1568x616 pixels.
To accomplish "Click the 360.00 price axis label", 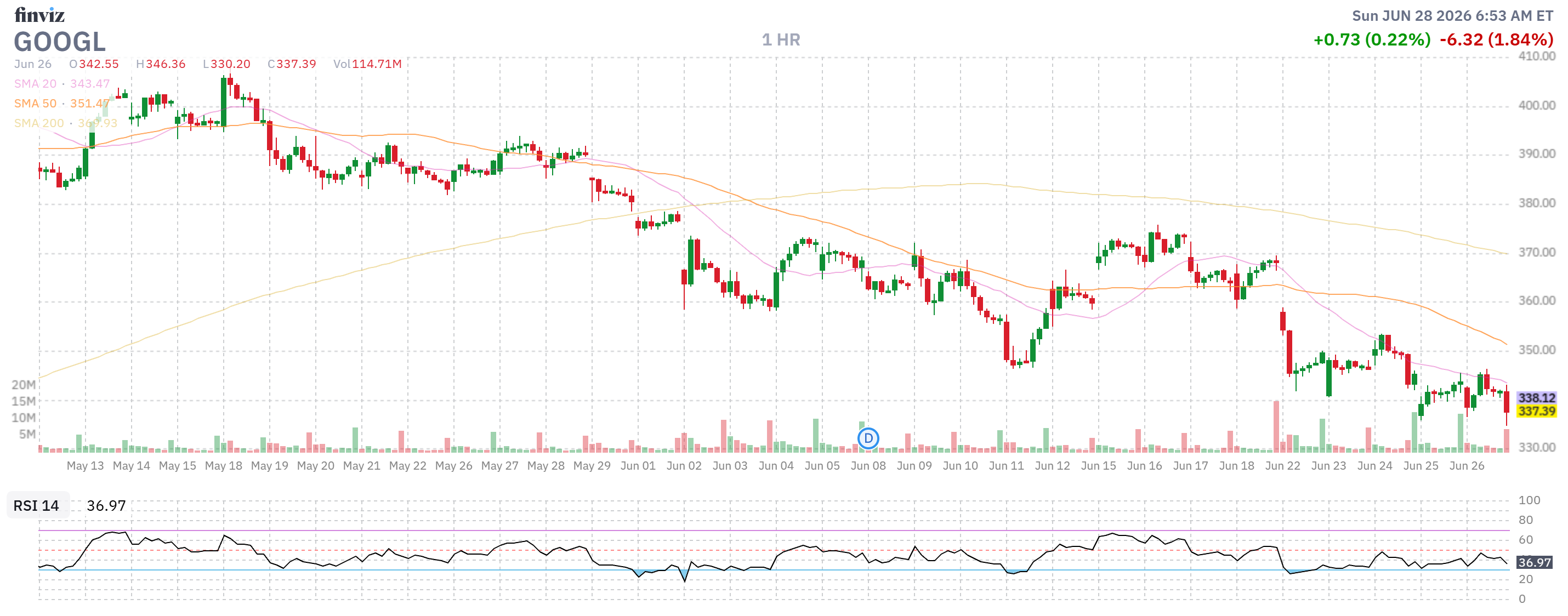I will point(1536,301).
